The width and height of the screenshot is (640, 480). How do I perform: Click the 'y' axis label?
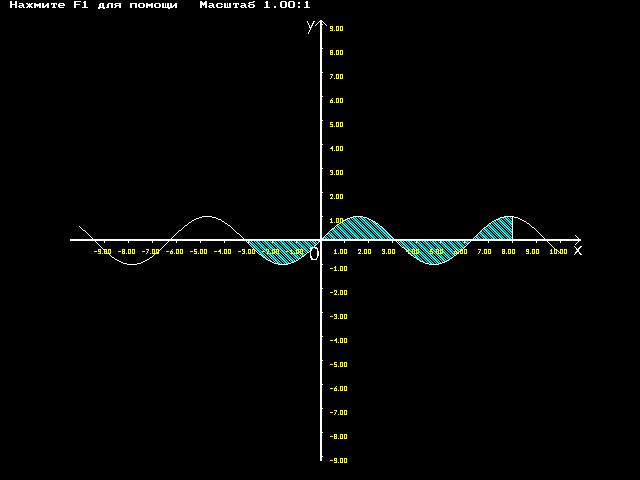tap(311, 26)
